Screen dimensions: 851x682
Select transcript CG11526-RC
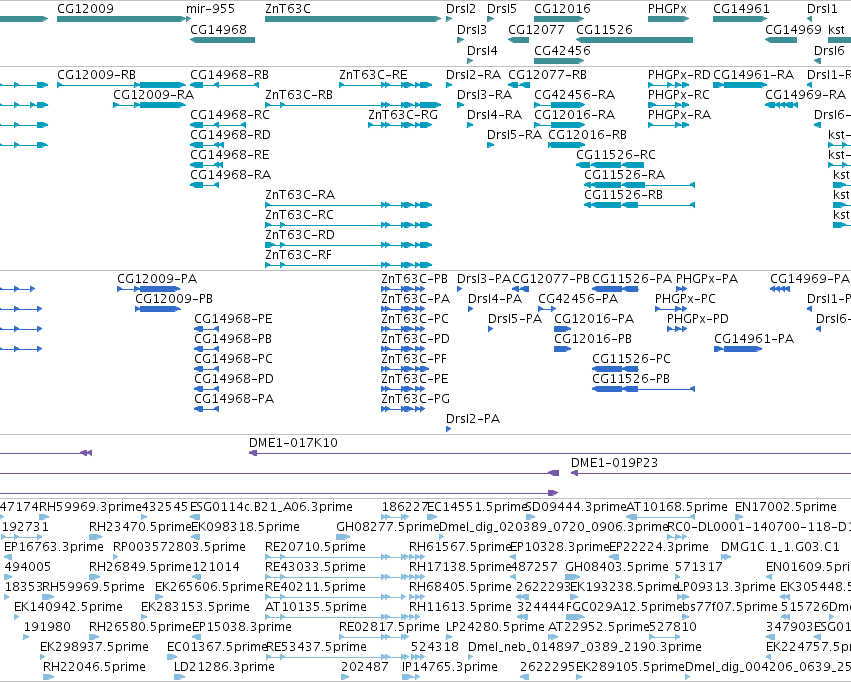[616, 155]
